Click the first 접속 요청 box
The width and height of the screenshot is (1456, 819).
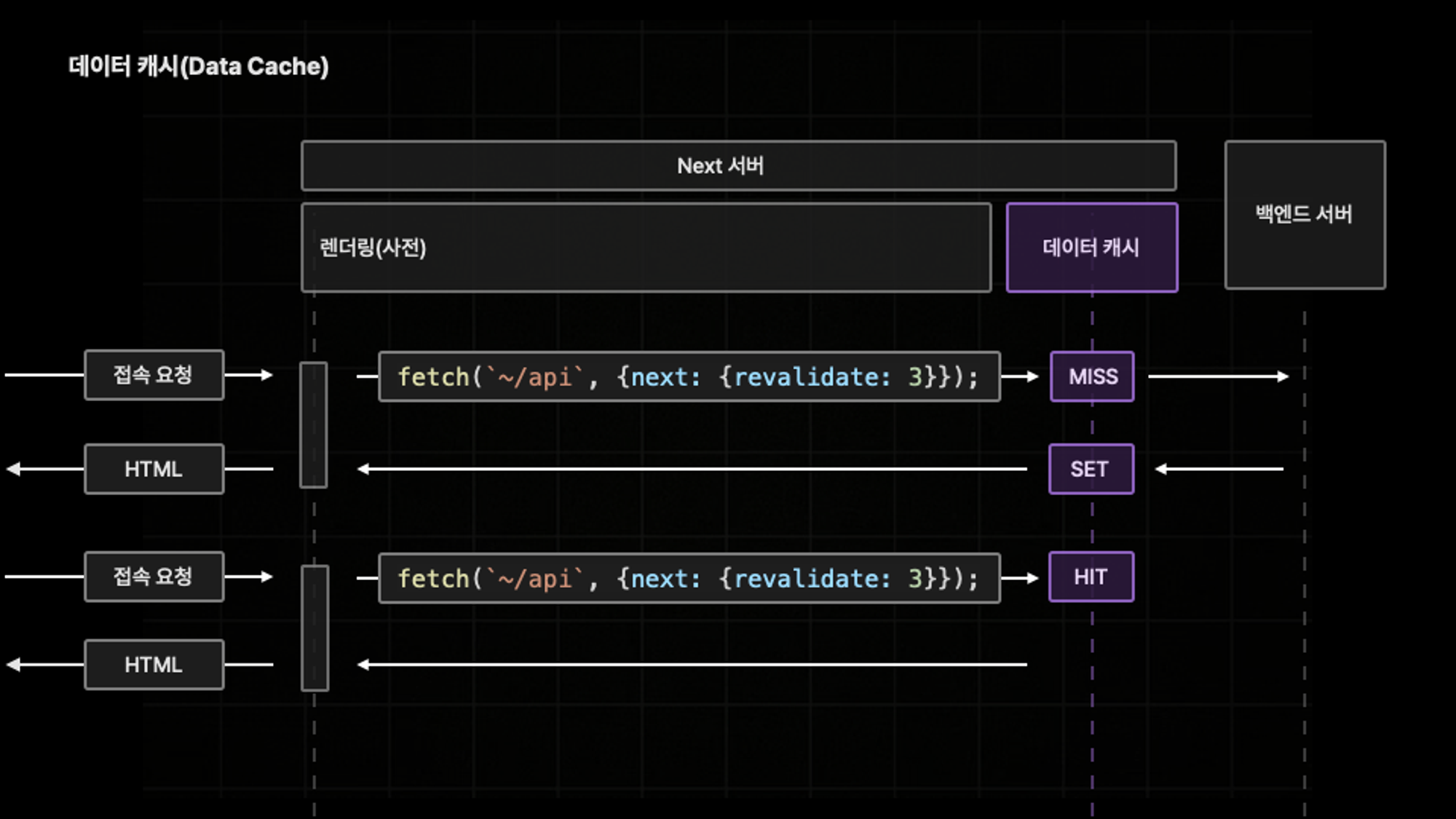154,375
